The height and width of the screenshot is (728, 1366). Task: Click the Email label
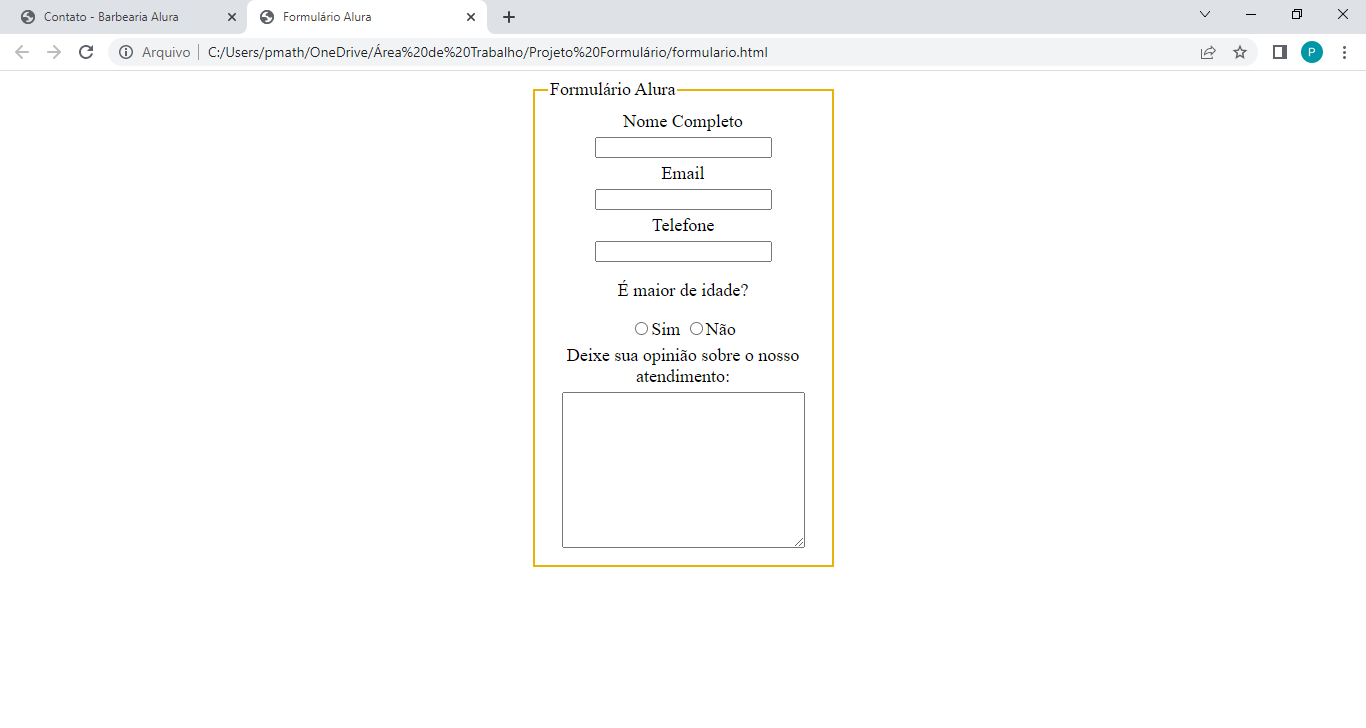click(683, 174)
